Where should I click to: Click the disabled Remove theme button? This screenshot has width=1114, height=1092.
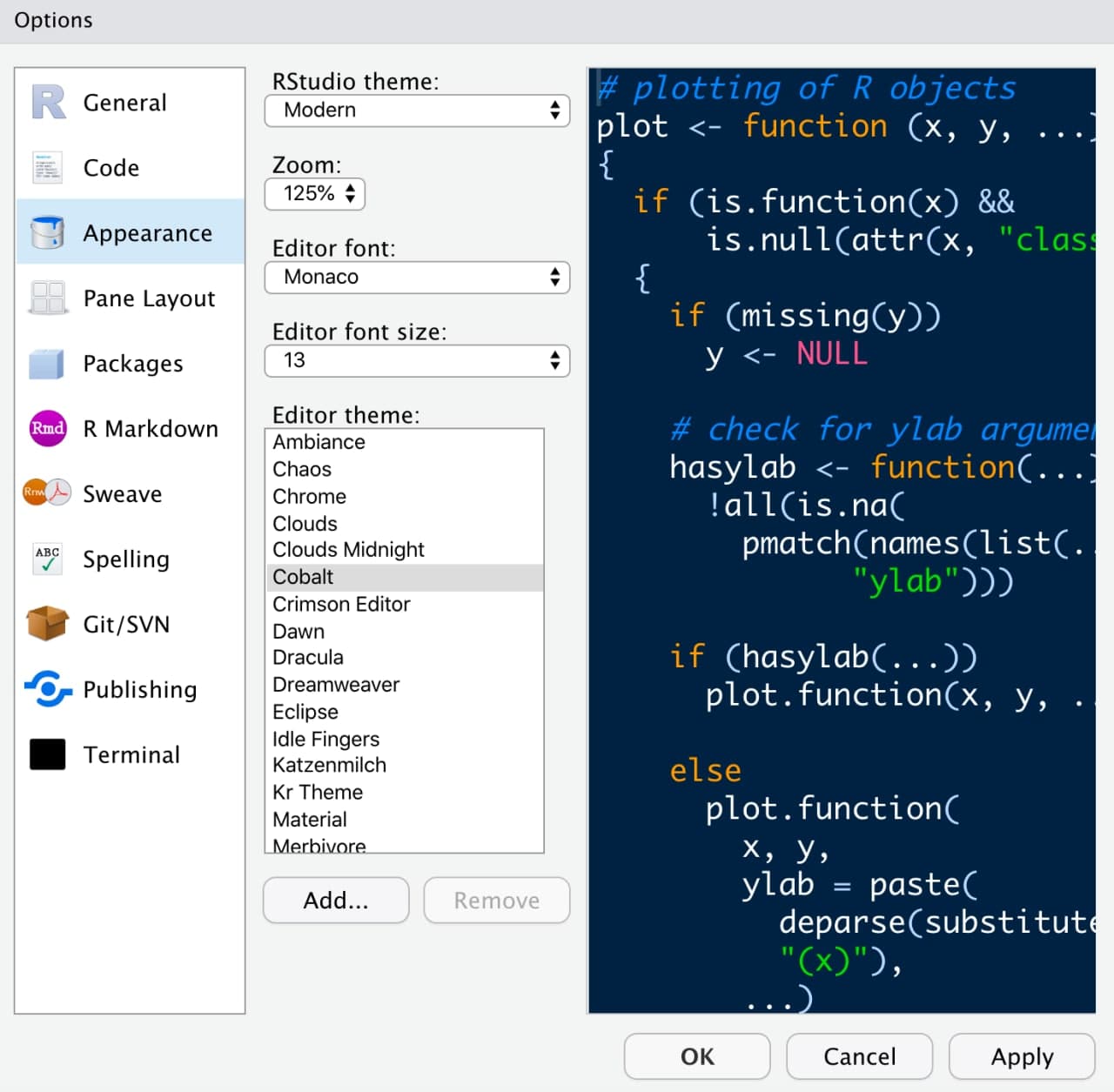coord(497,900)
